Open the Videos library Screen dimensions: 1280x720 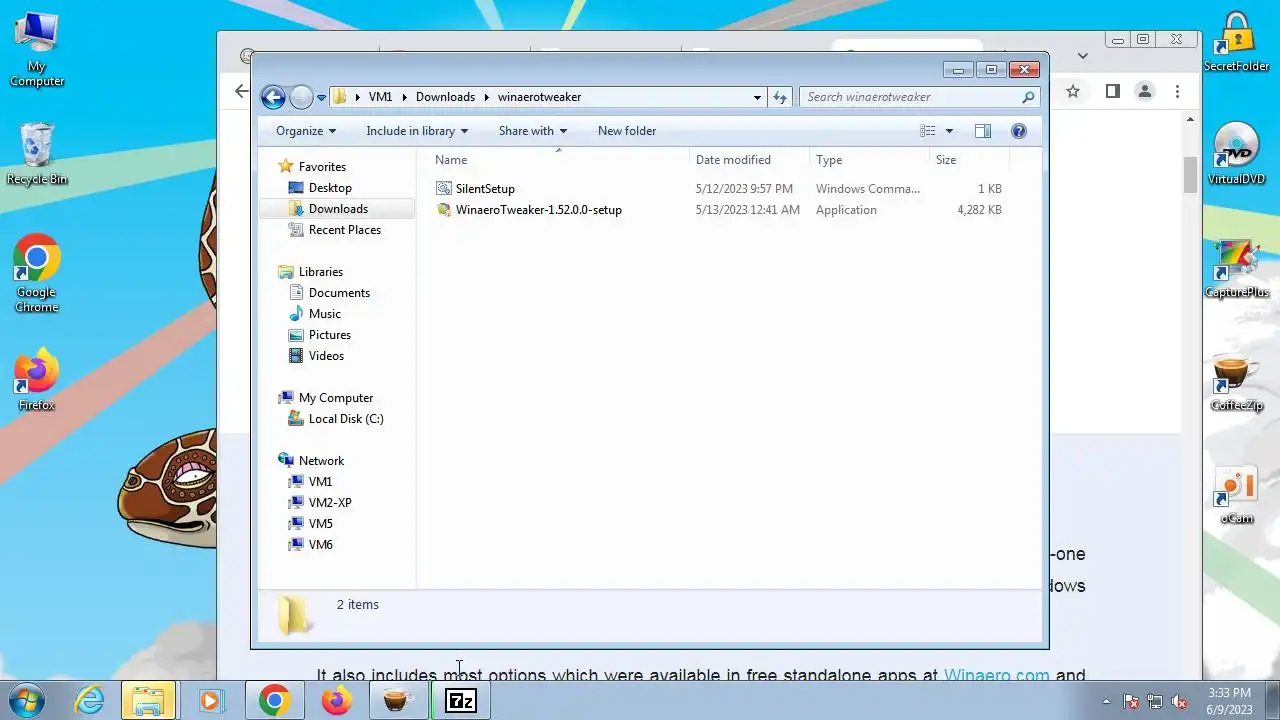point(326,356)
